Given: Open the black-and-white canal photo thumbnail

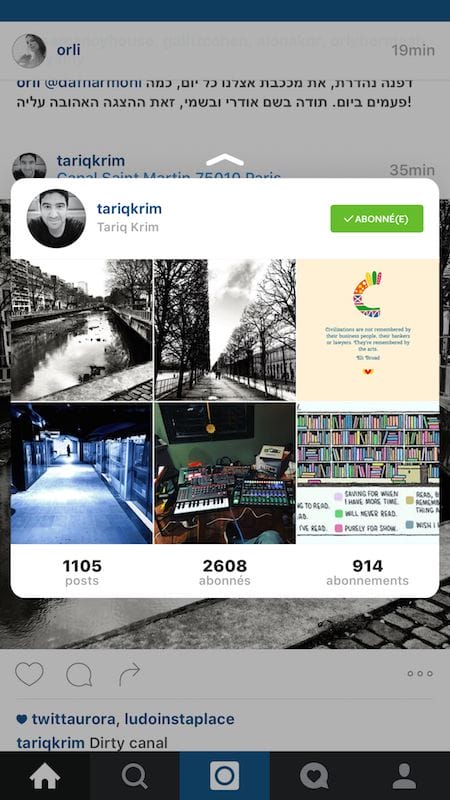Looking at the screenshot, I should (82, 330).
